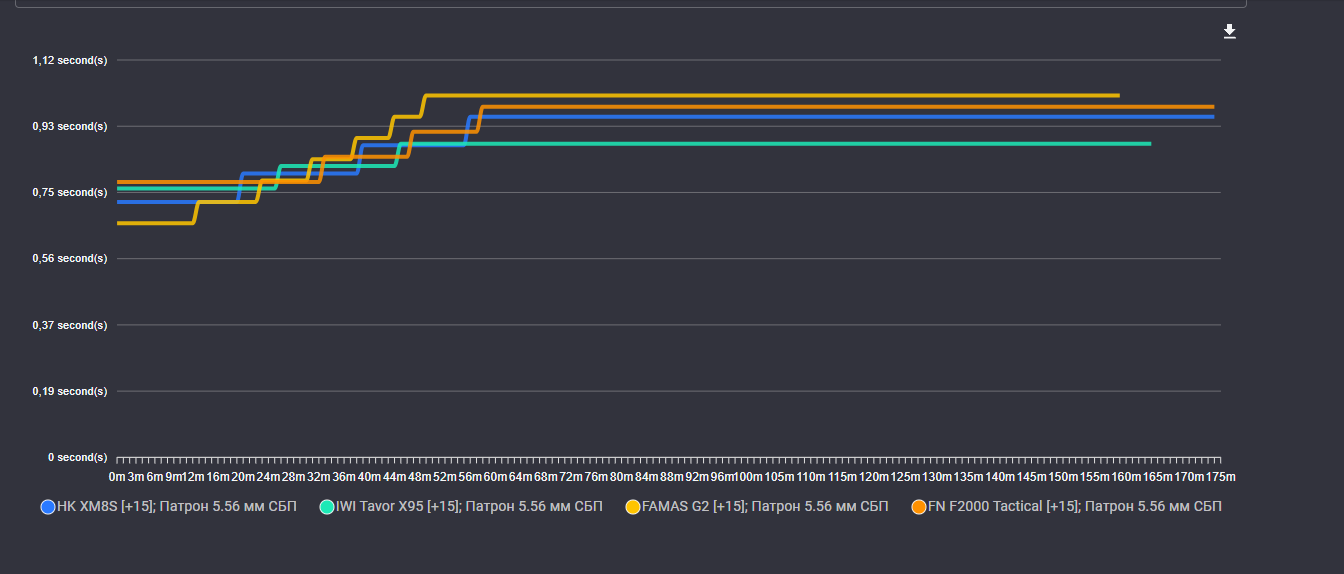Download the chart using the download icon

pyautogui.click(x=1230, y=32)
